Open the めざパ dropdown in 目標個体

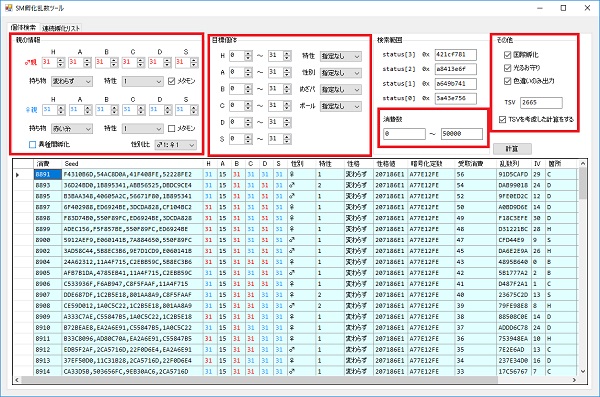[x=341, y=90]
